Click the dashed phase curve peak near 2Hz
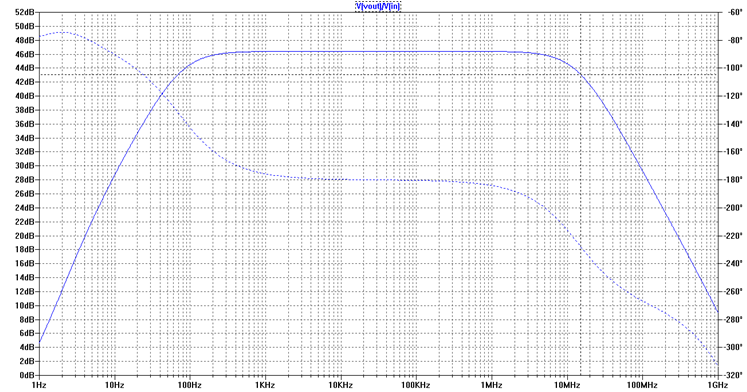Screen dimensions: 747x392 pos(63,32)
